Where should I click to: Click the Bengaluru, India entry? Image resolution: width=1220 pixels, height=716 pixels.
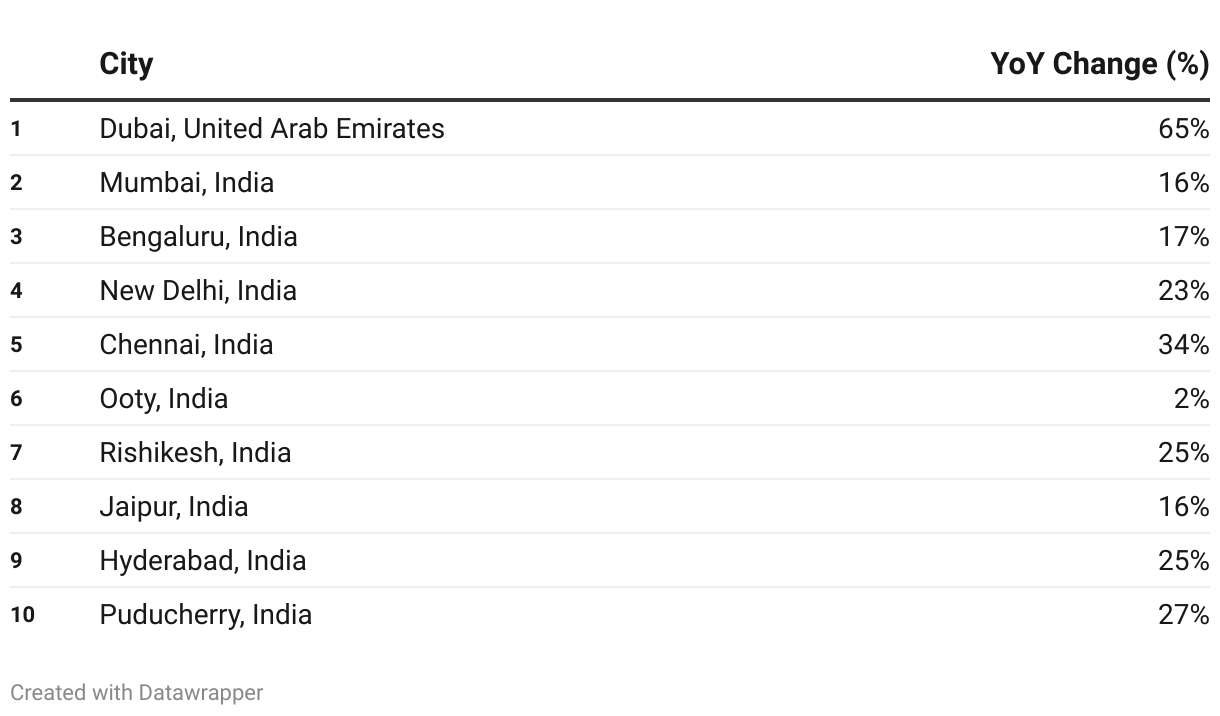click(x=198, y=236)
